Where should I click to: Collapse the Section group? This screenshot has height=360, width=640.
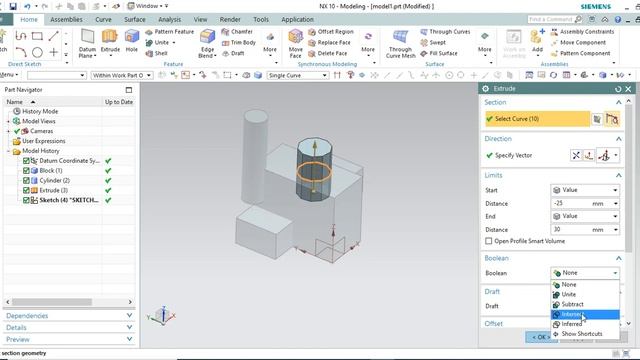click(x=618, y=102)
